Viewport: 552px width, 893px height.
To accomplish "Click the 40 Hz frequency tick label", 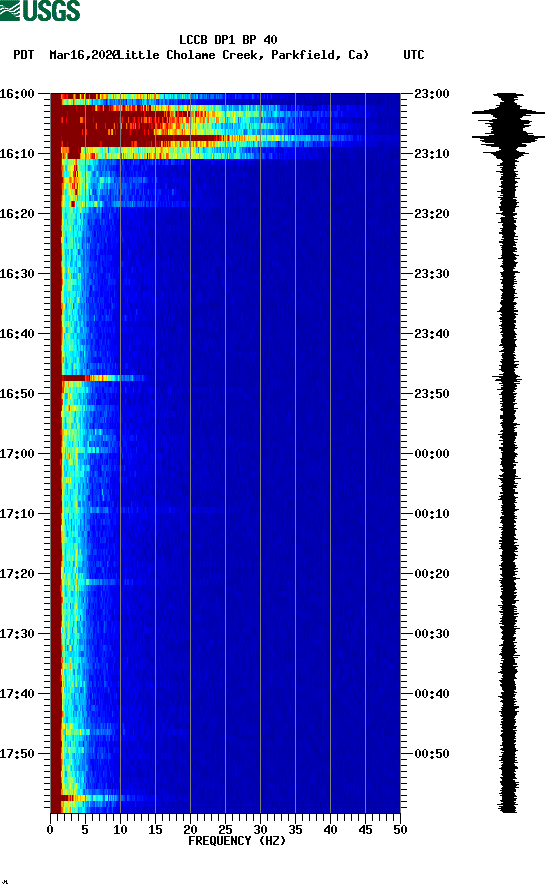I will [330, 830].
